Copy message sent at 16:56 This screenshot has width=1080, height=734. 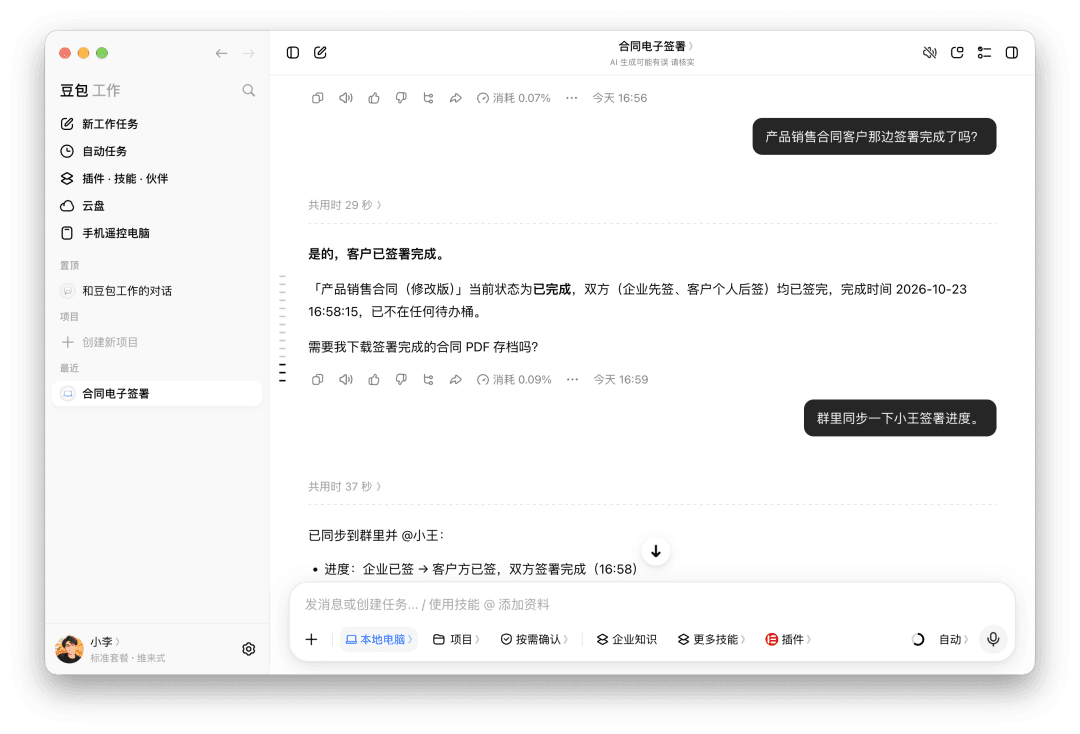pos(318,98)
